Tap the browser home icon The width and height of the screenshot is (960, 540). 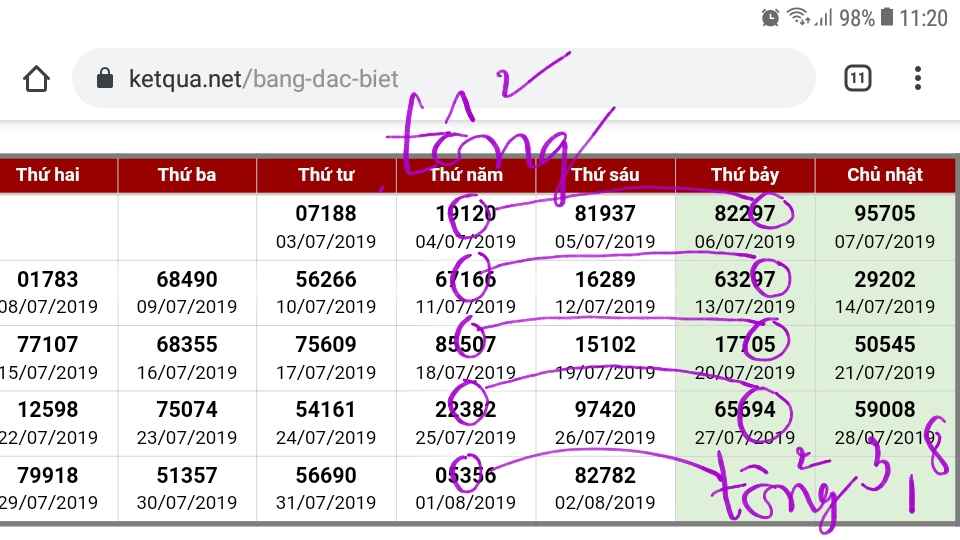tap(36, 78)
